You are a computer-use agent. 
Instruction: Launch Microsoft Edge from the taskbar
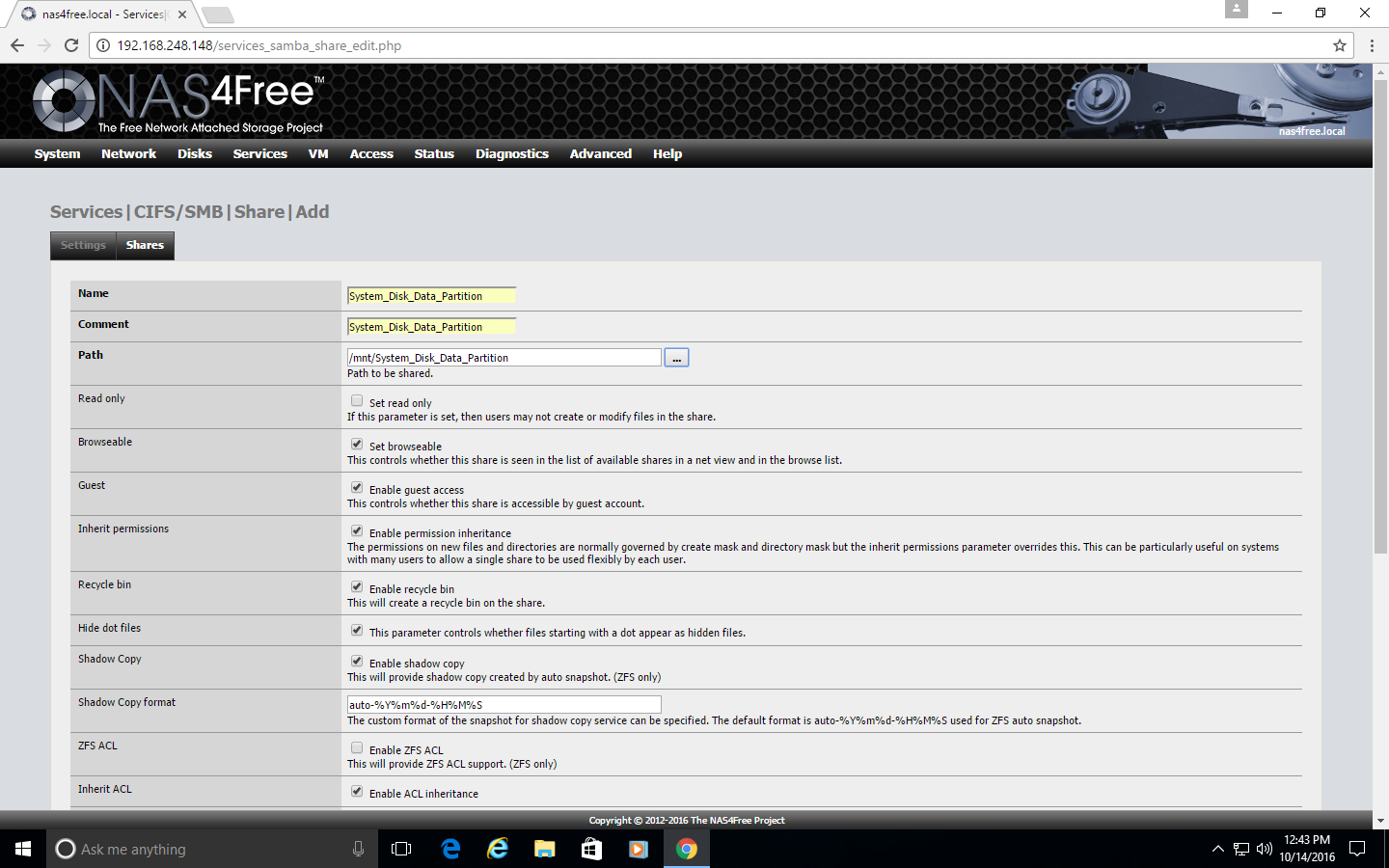(x=450, y=849)
